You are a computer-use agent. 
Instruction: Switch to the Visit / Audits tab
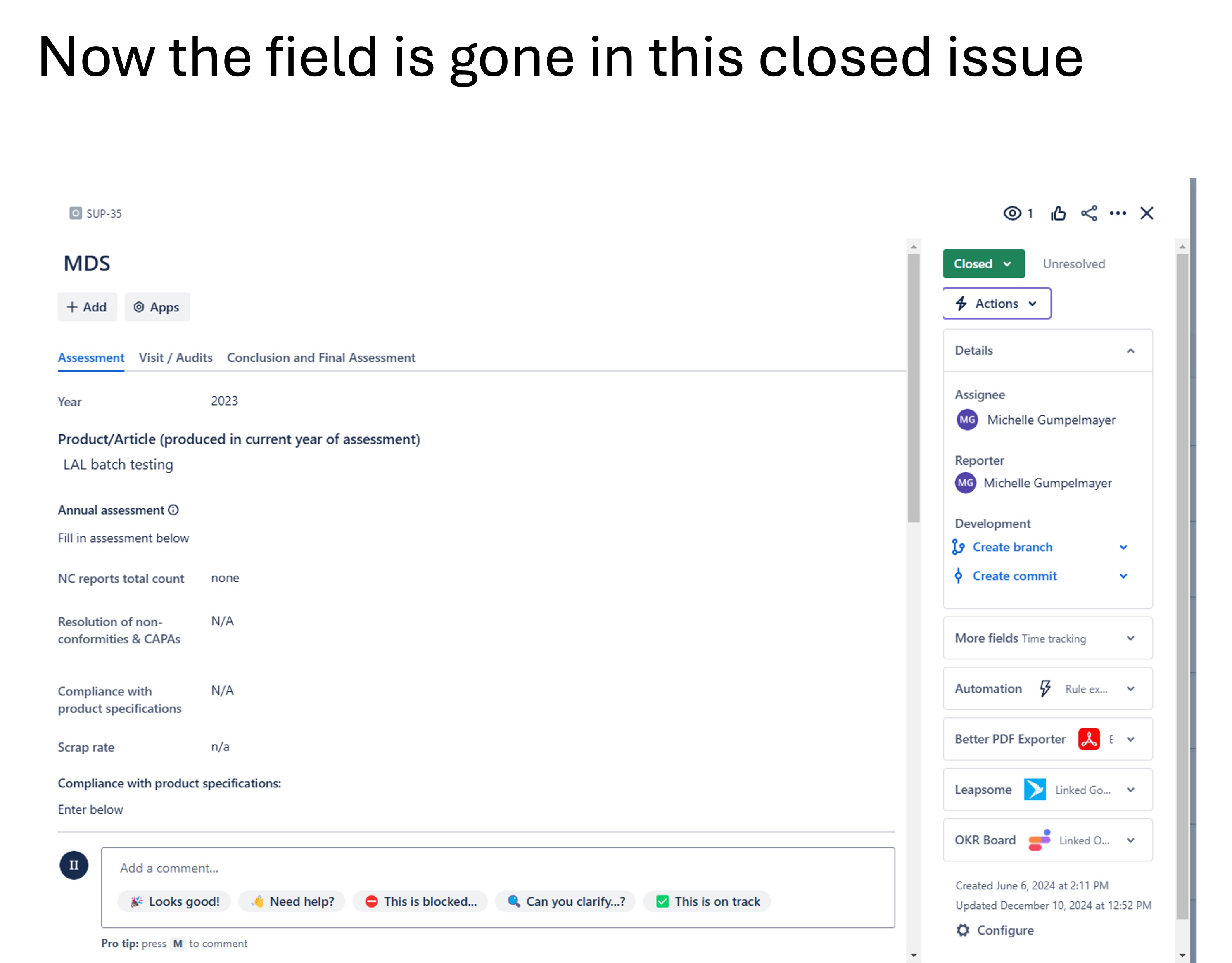[x=176, y=358]
